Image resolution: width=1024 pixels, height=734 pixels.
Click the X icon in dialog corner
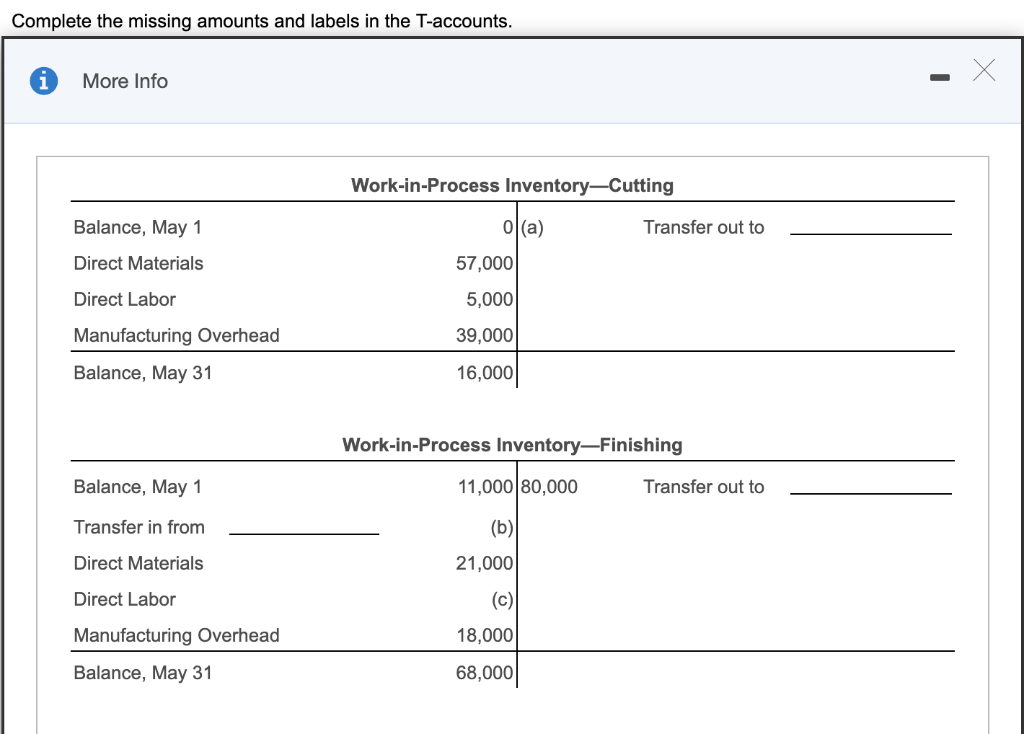click(984, 70)
